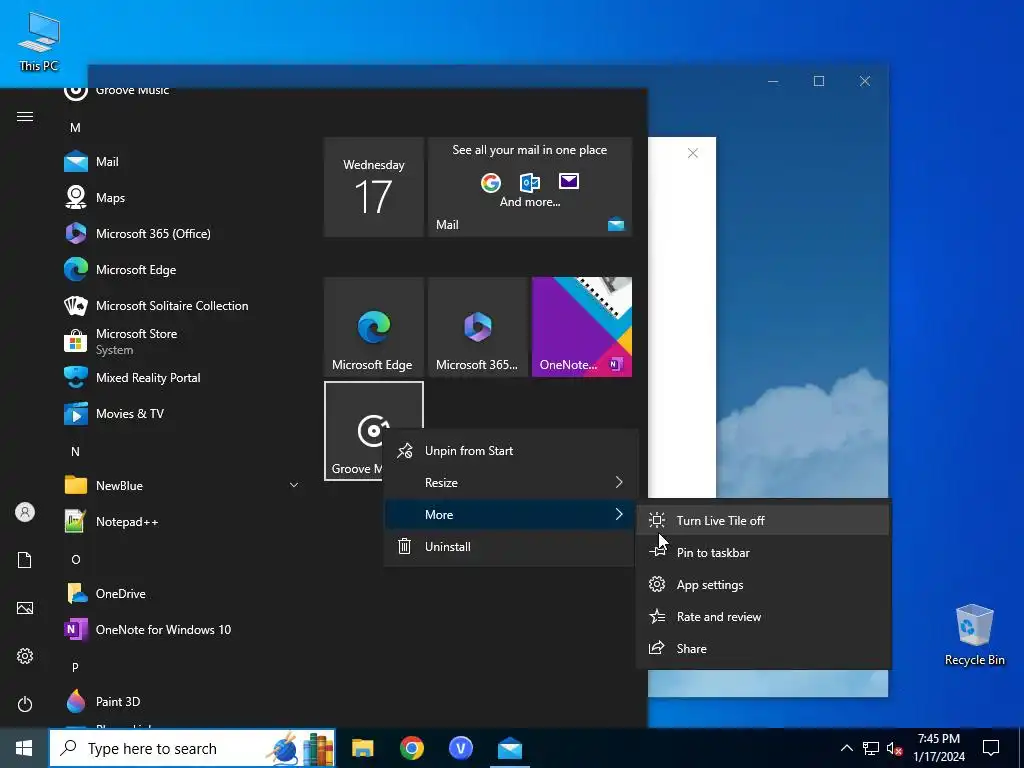
Task: Jump to letter M section header
Action: point(75,127)
